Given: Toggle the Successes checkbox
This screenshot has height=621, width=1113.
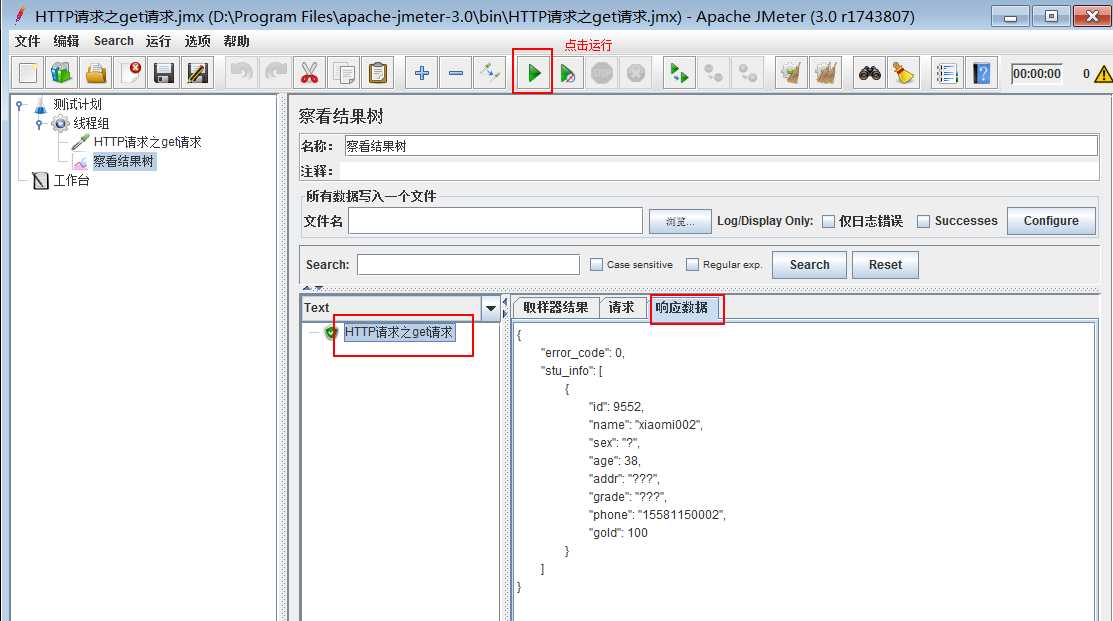Looking at the screenshot, I should click(923, 221).
